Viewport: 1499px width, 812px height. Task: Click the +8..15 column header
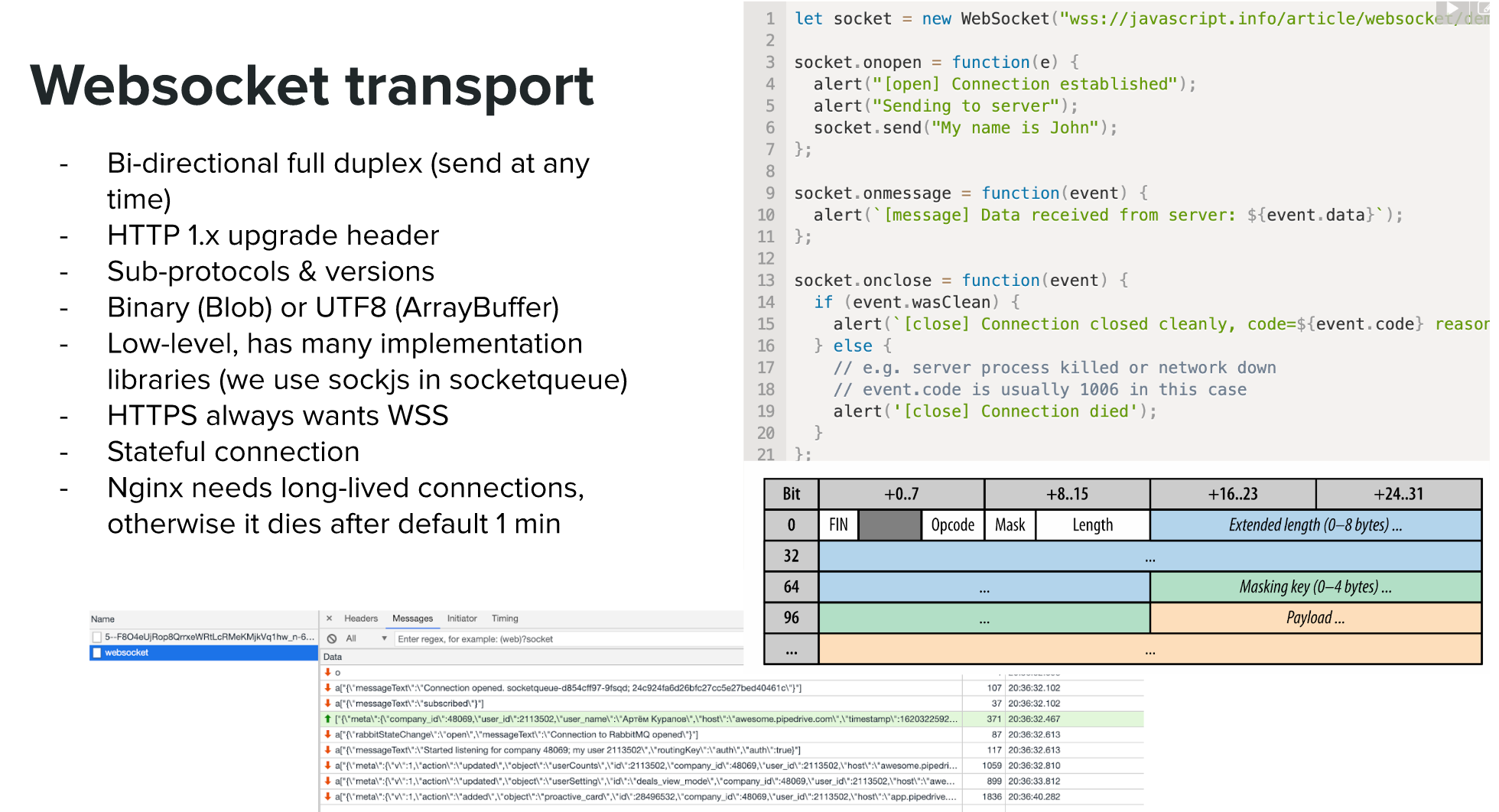pyautogui.click(x=1068, y=494)
